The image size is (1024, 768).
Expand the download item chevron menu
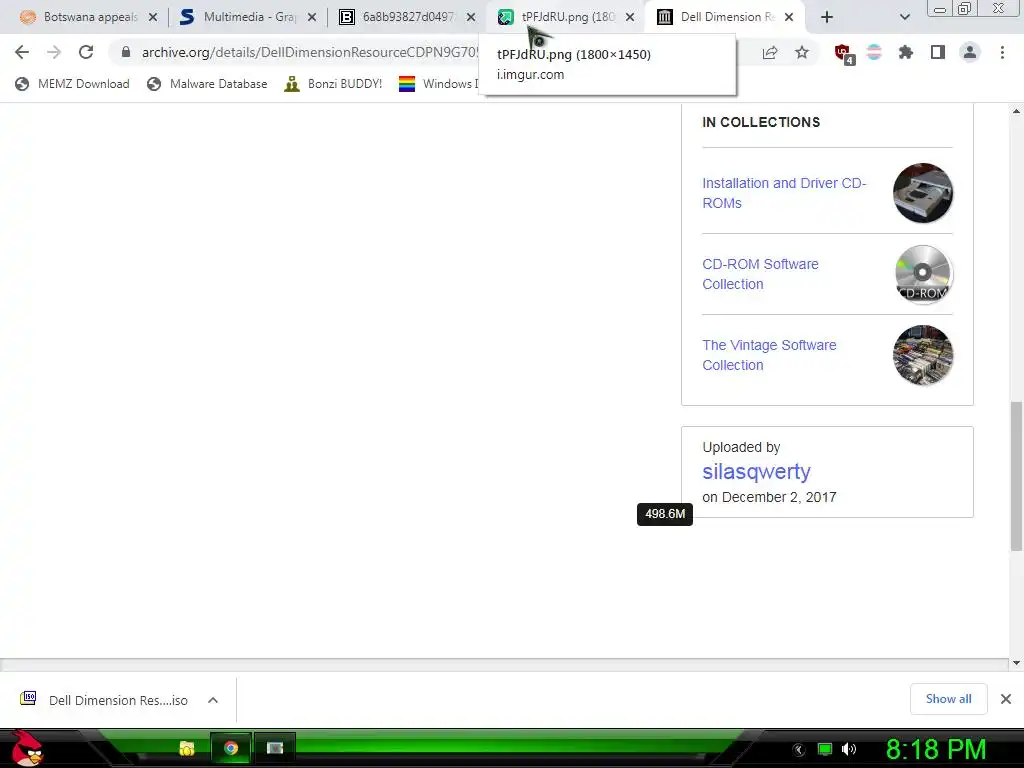pos(213,700)
